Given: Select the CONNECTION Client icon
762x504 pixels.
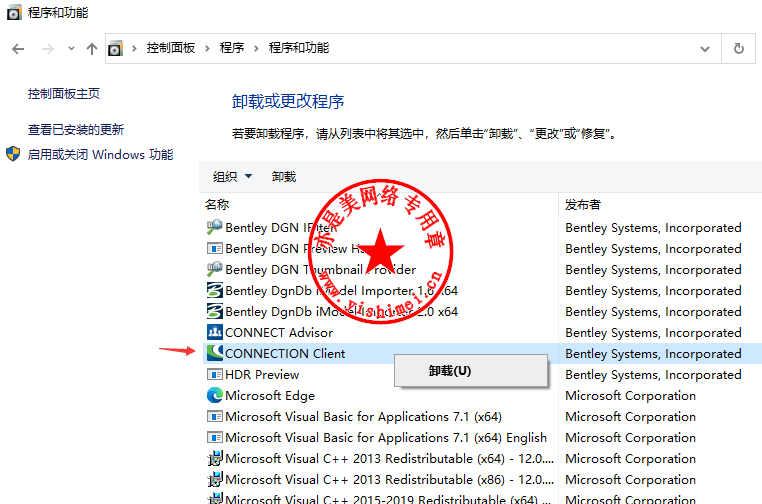Looking at the screenshot, I should [214, 353].
